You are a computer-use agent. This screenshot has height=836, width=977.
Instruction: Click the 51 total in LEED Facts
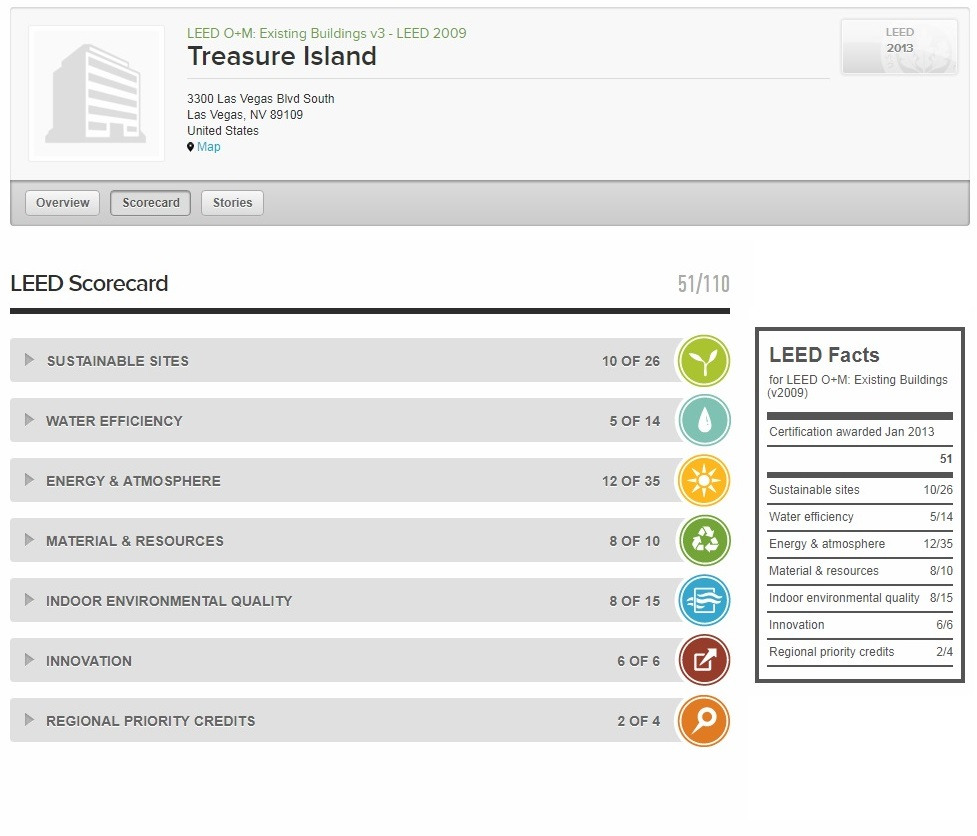946,459
